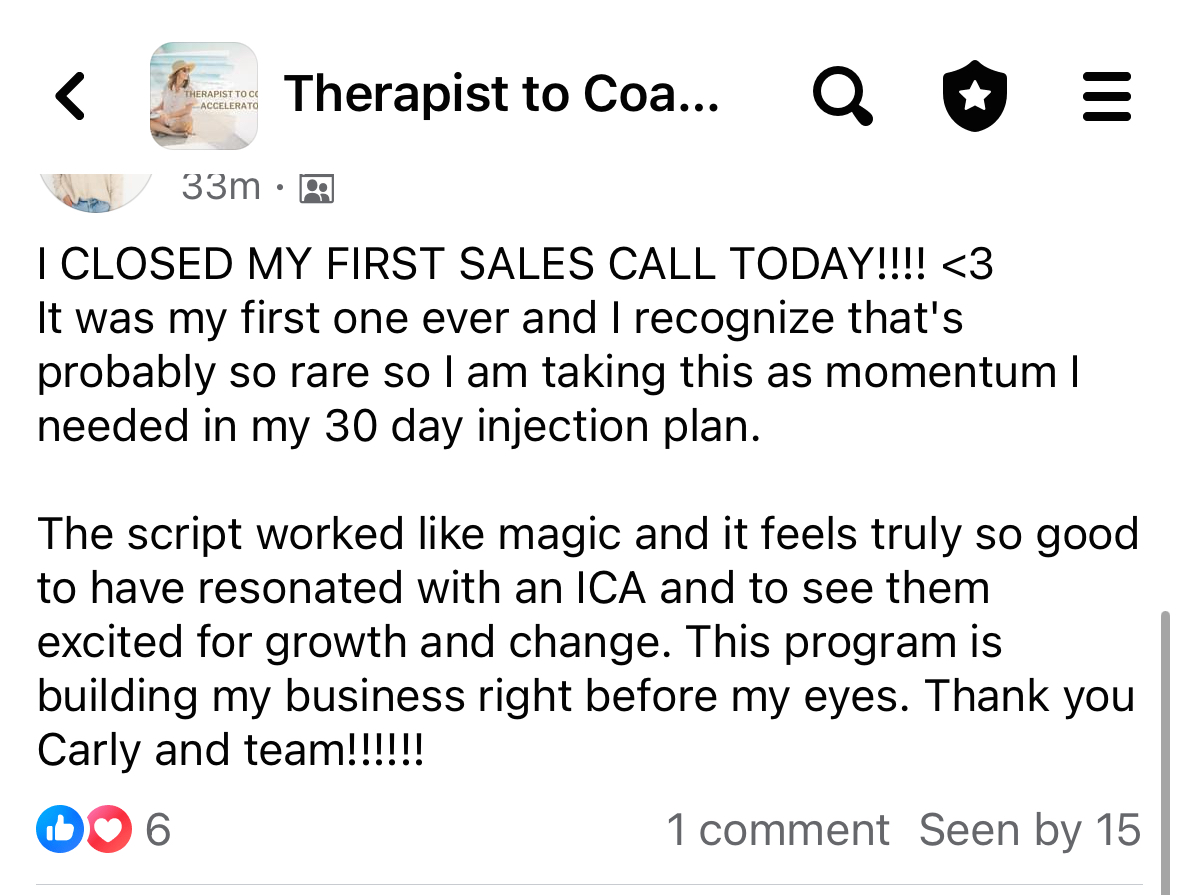This screenshot has width=1179, height=895.
Task: Tap the red heart Love reaction icon
Action: coord(108,830)
